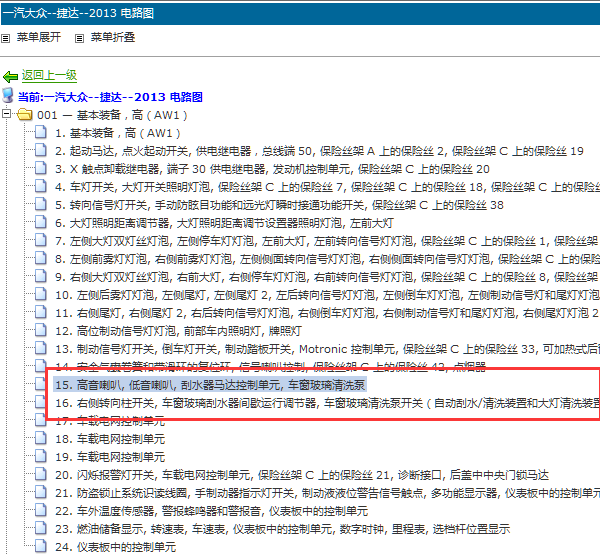Click the document icon next to item 12
Screen dimensions: 600x555
click(41, 330)
